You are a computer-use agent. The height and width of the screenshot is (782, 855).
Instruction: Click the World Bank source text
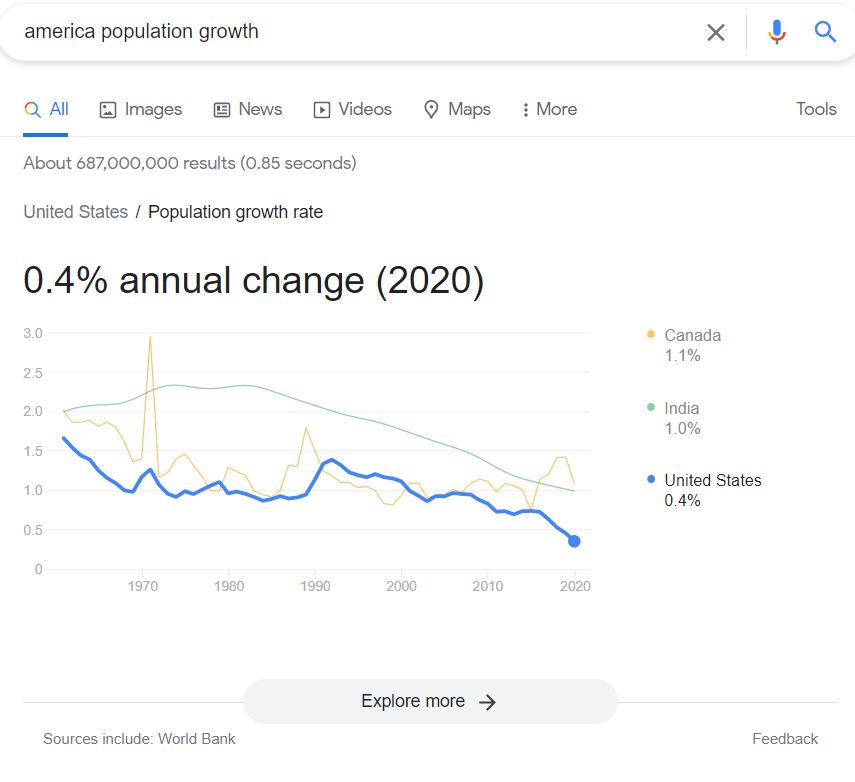click(196, 739)
